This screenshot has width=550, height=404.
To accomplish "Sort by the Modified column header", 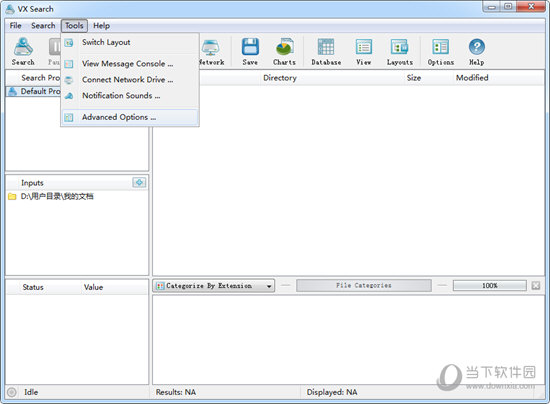I will (472, 78).
